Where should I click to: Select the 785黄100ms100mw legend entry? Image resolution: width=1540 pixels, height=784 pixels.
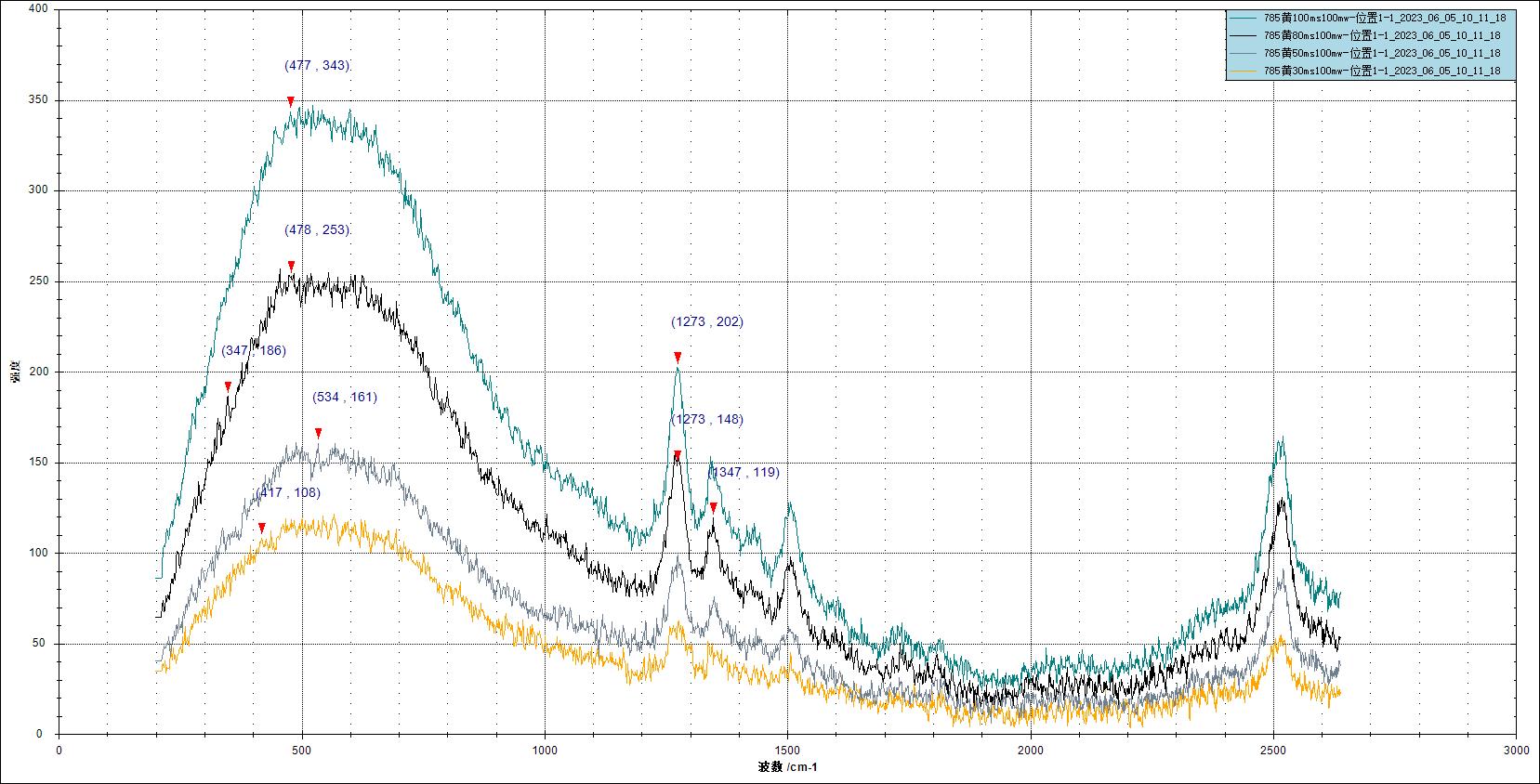pos(1382,18)
